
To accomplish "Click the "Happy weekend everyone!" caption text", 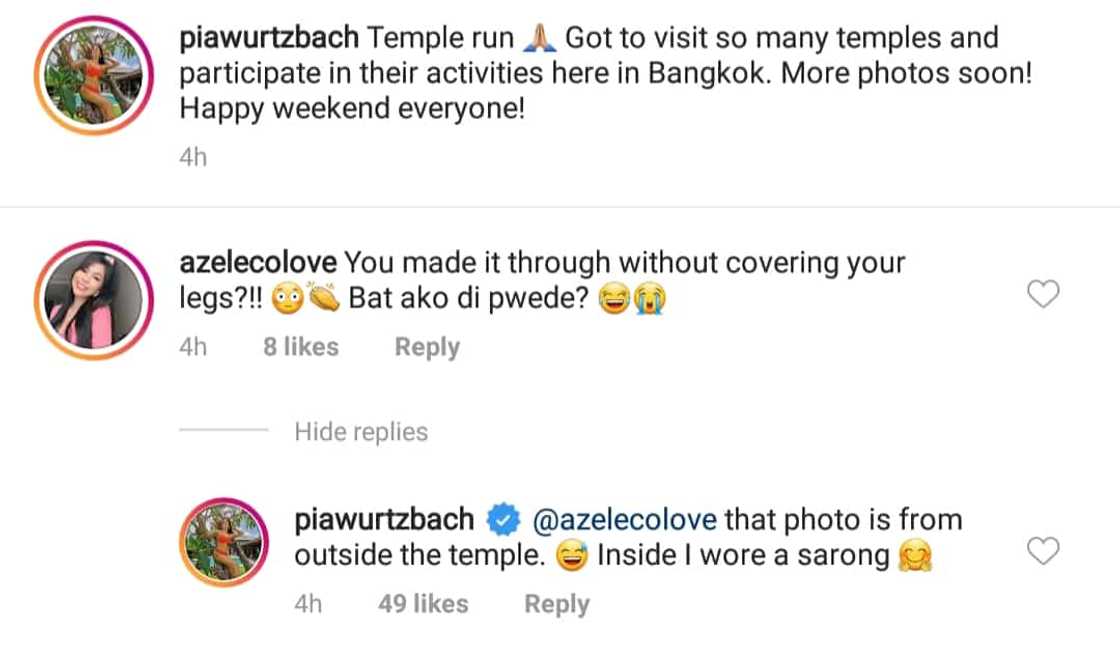I will (351, 110).
